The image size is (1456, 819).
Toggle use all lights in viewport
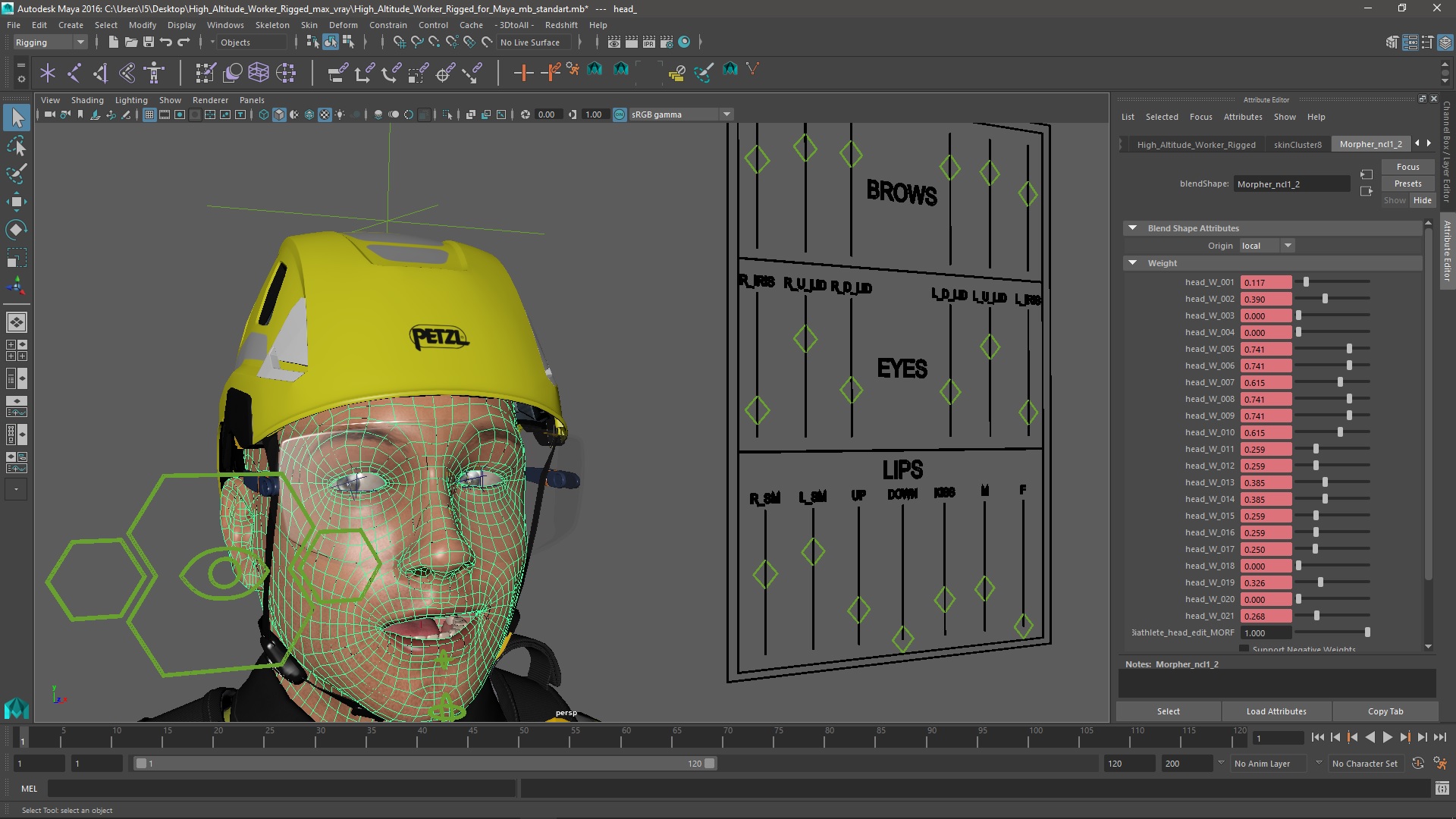[x=340, y=115]
